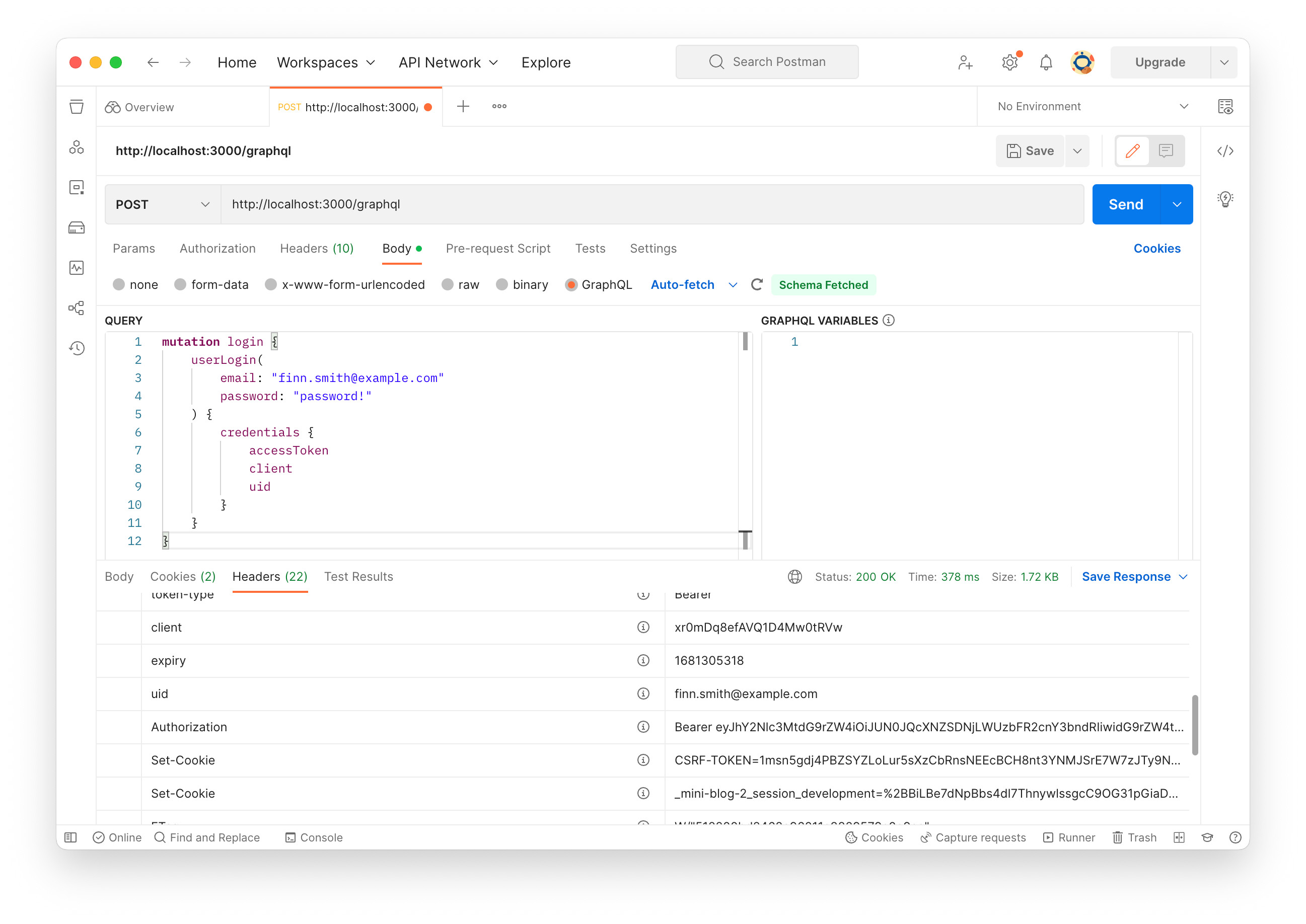Open the Flows sidebar icon

coord(76,308)
